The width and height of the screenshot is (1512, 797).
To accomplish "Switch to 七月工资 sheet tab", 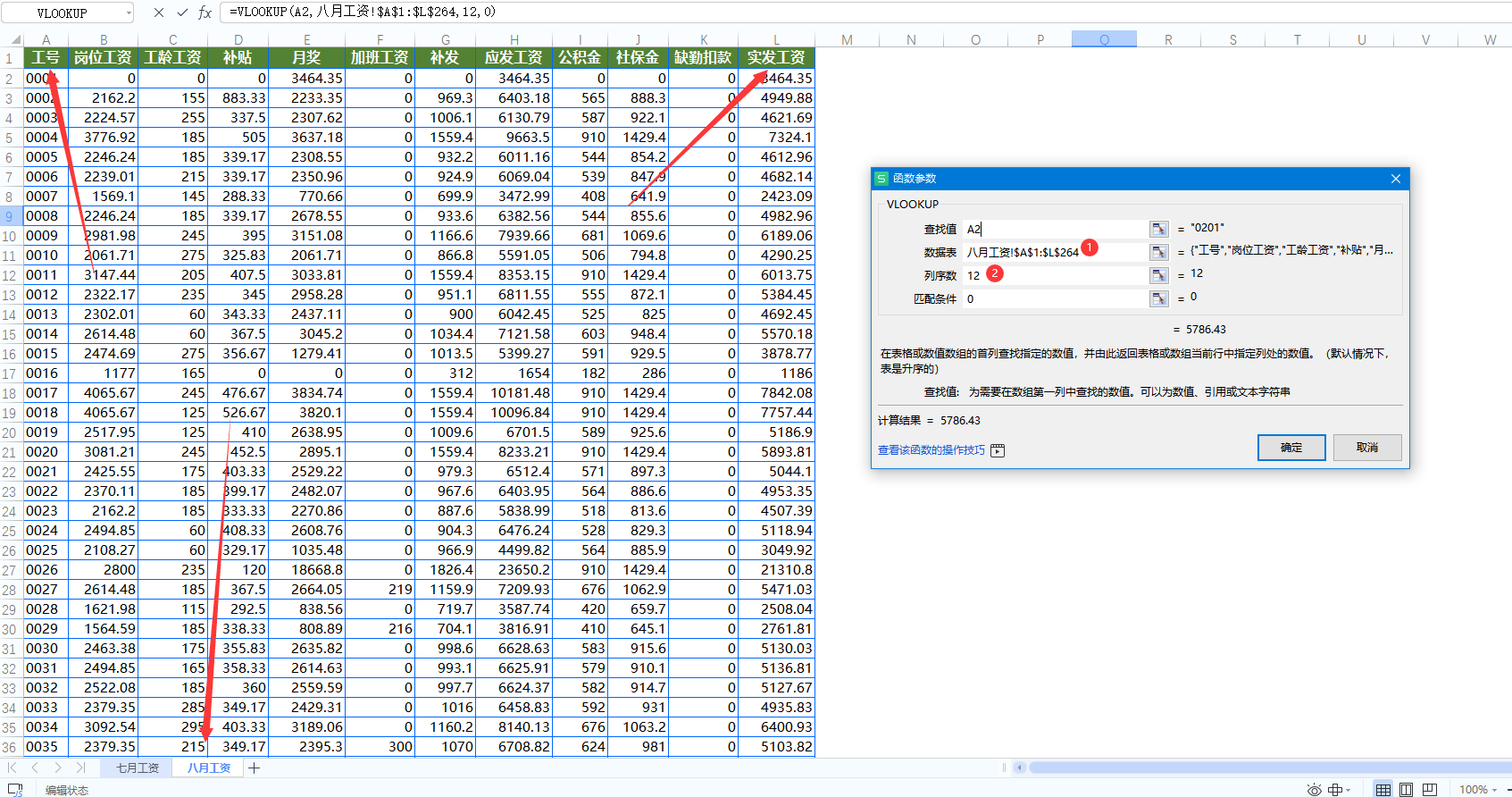I will tap(138, 768).
